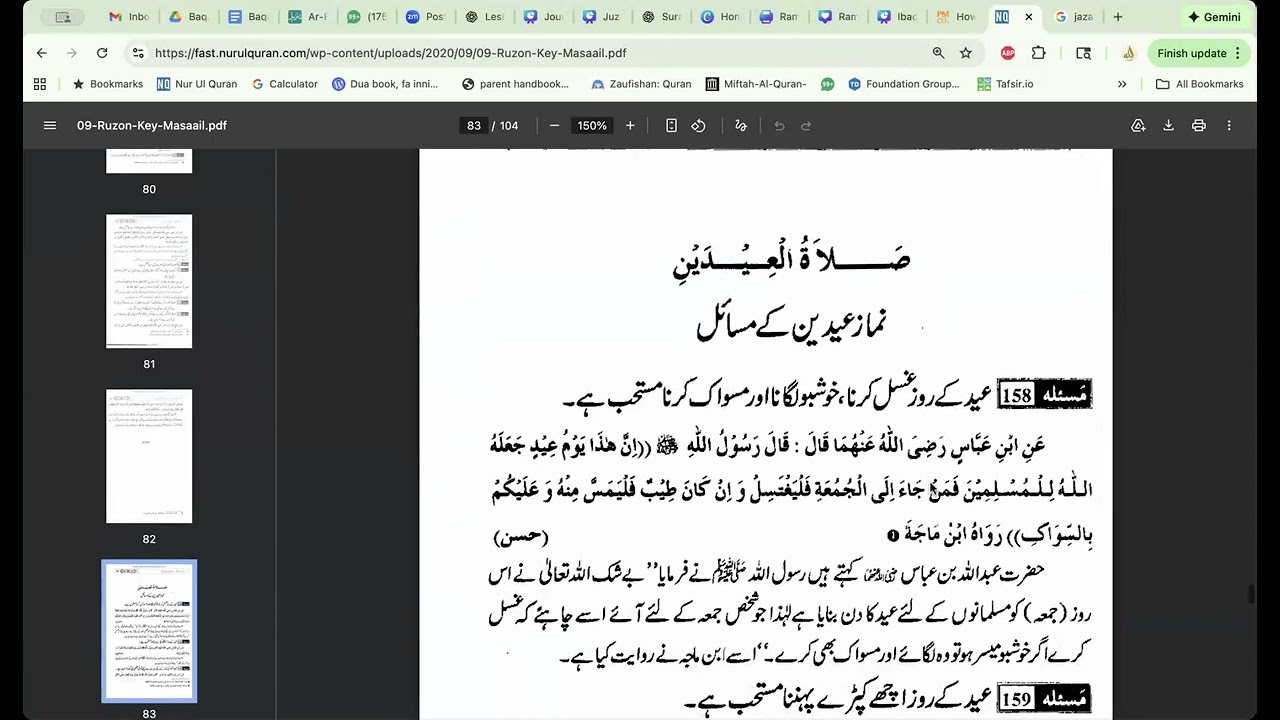Reload the current page

pos(102,53)
